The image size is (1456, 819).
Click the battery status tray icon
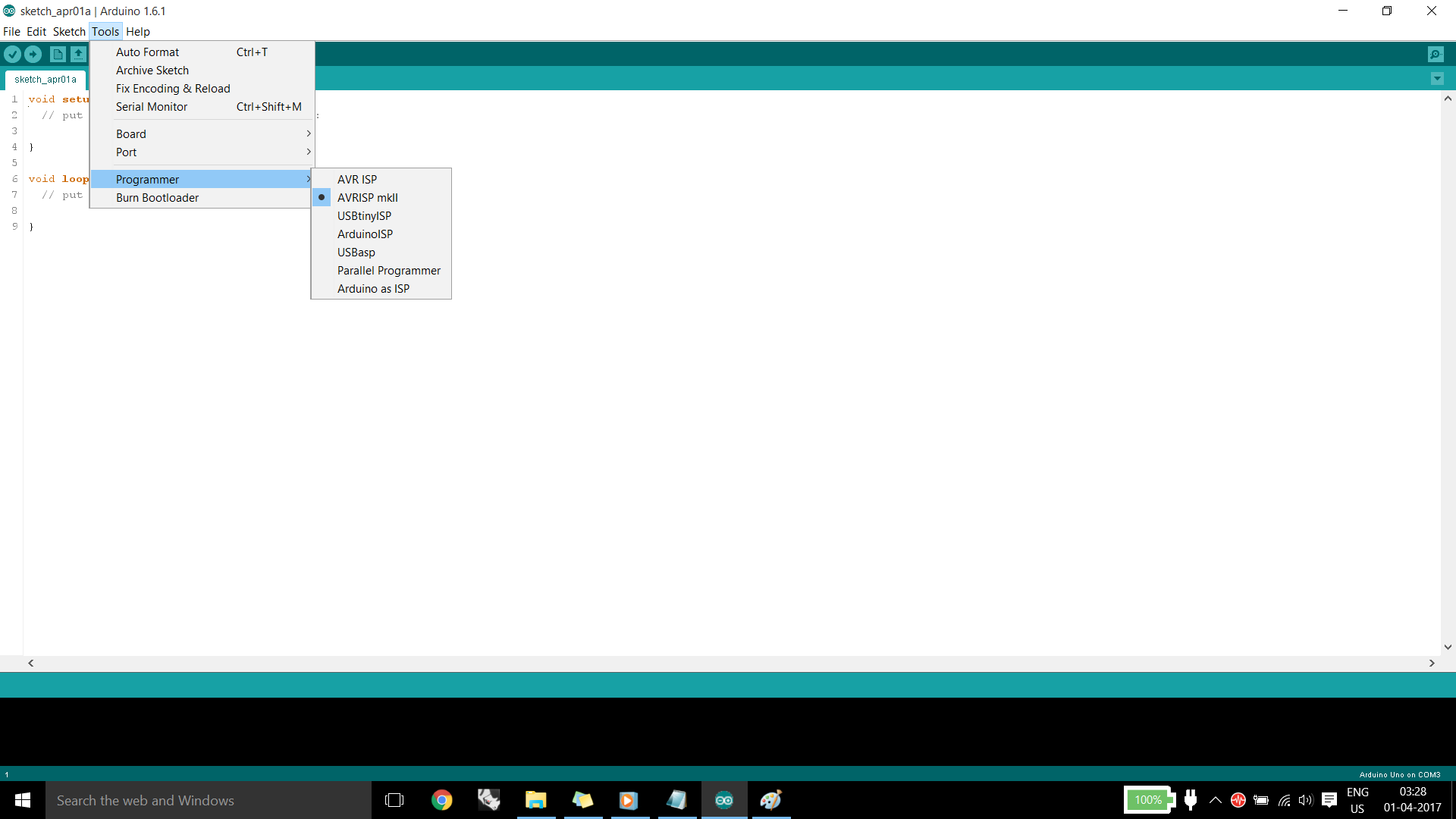coord(1261,800)
